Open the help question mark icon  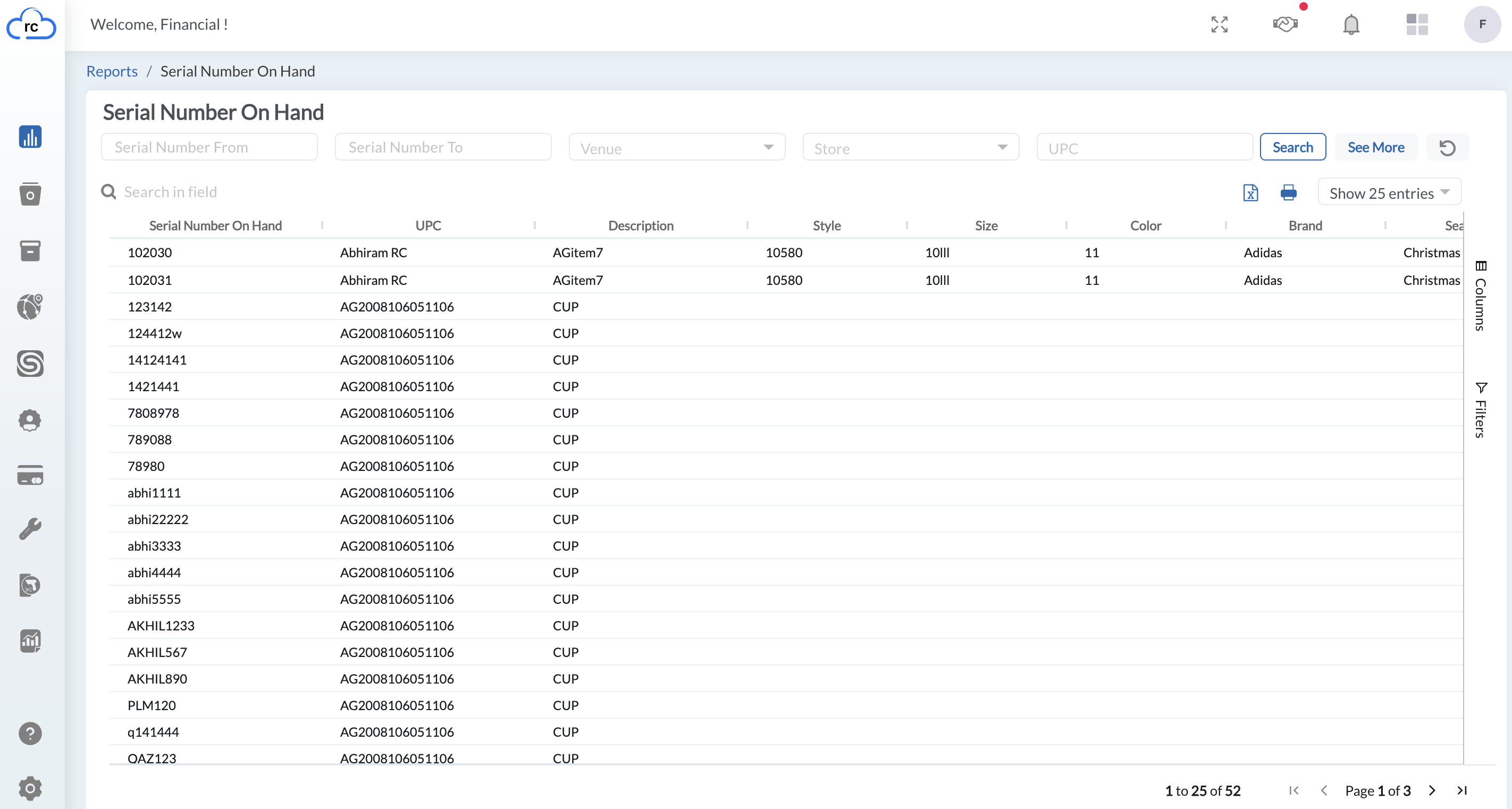pyautogui.click(x=30, y=734)
